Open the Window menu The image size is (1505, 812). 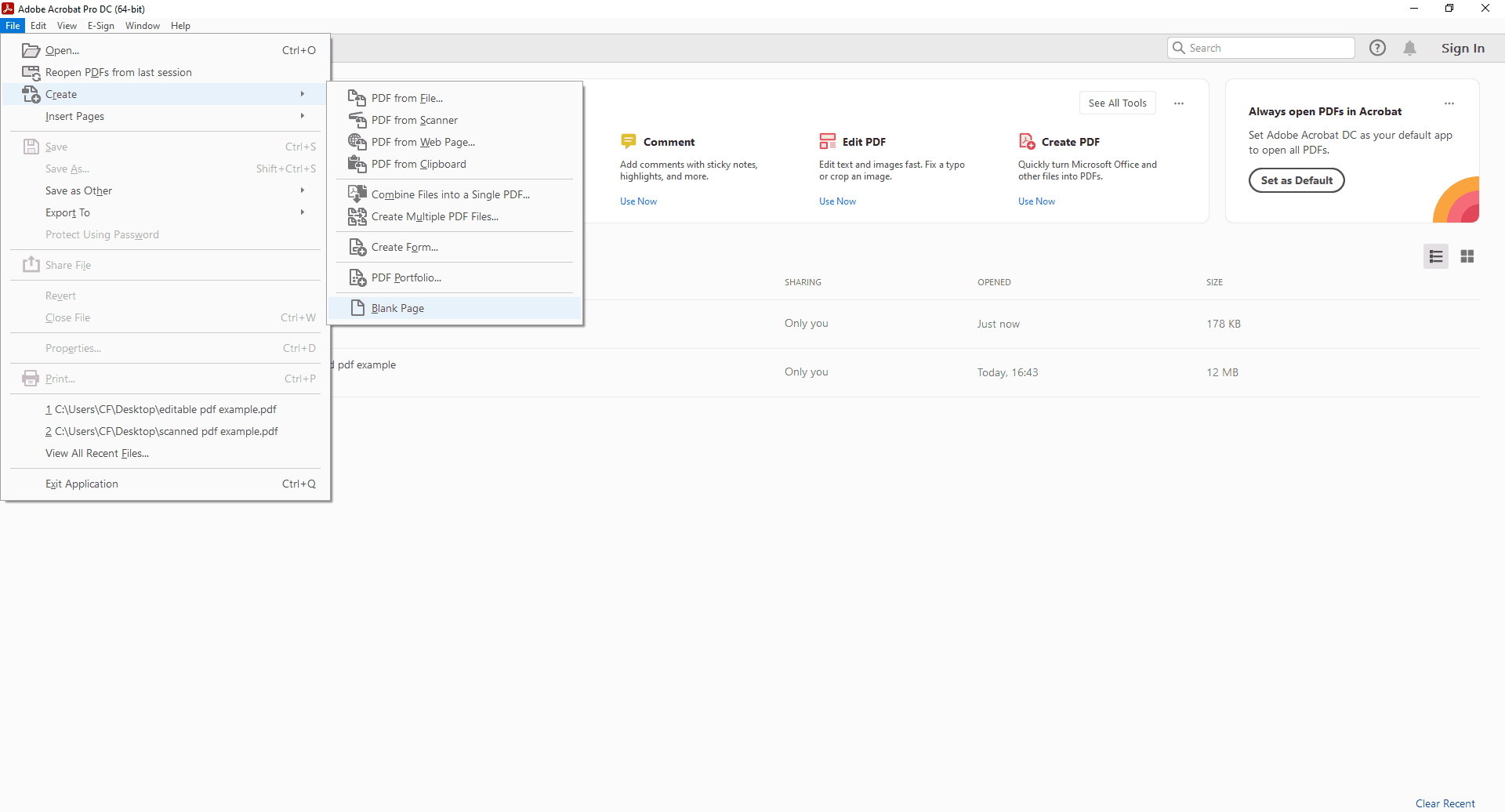point(142,26)
